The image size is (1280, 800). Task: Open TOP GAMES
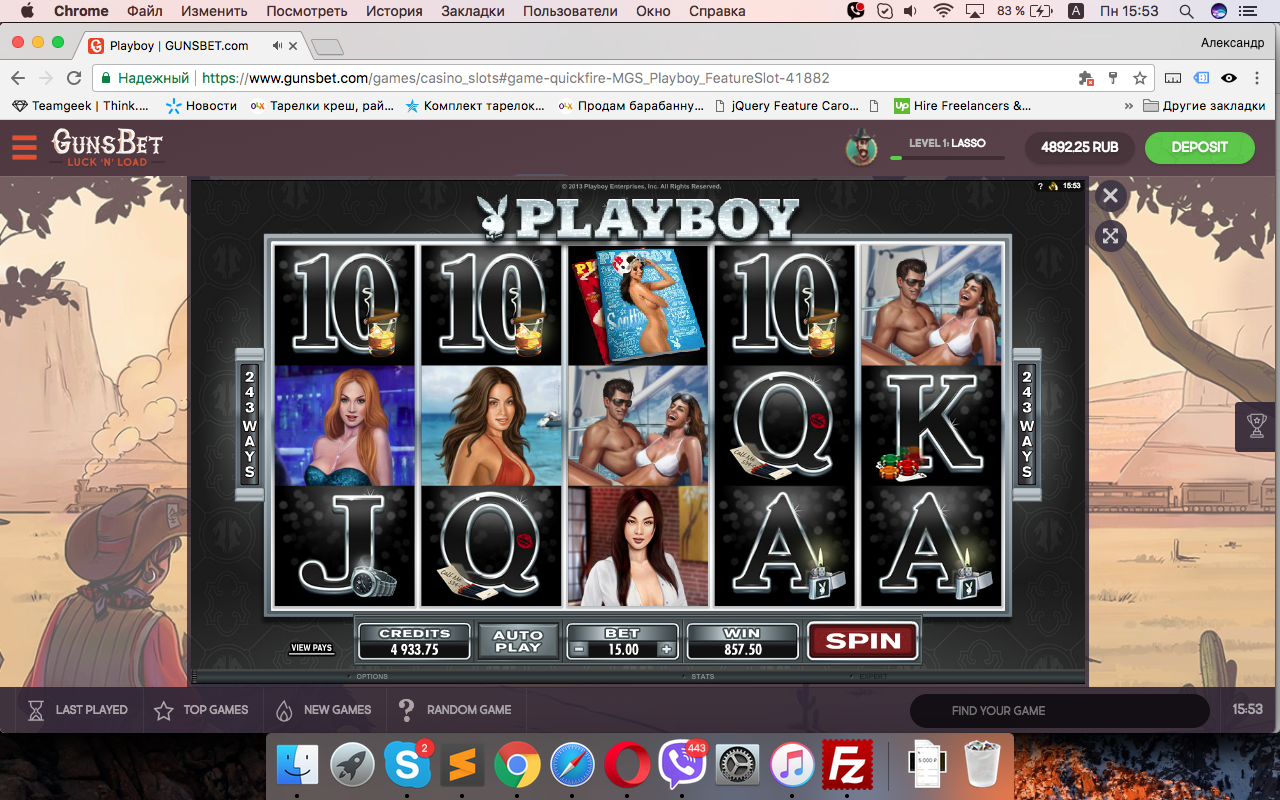coord(201,710)
